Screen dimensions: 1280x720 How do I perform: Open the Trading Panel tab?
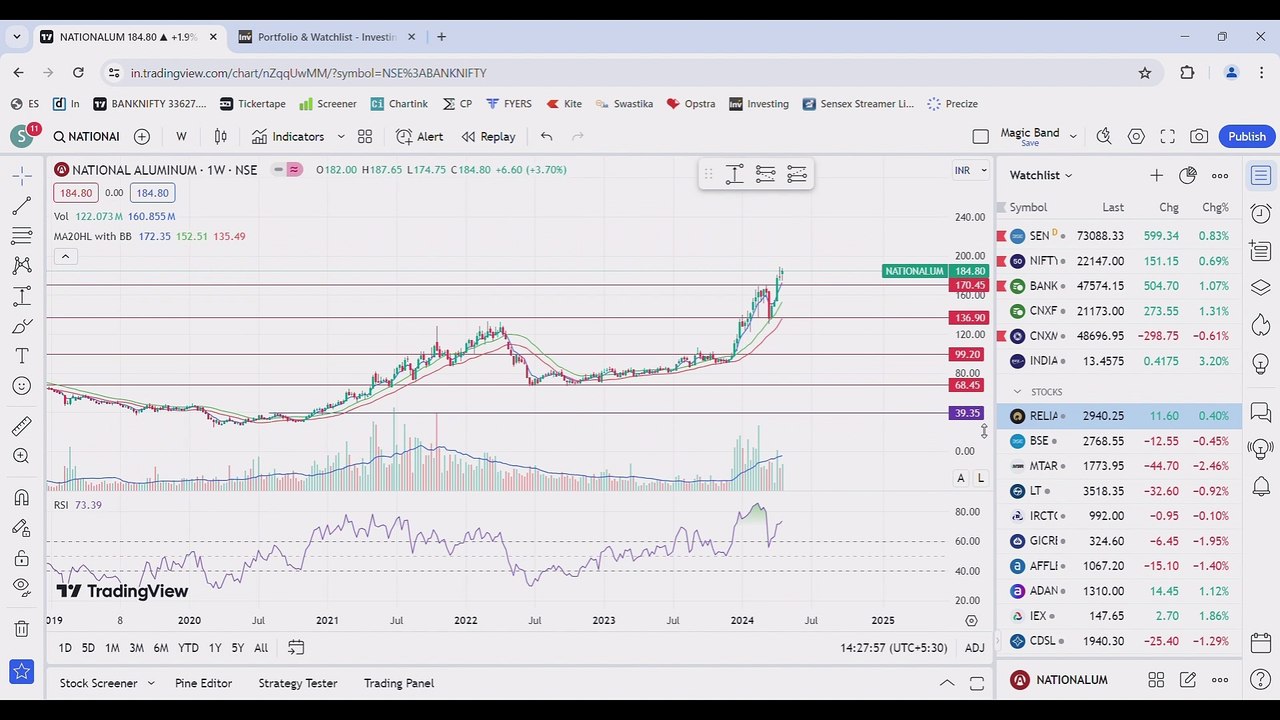pos(399,683)
